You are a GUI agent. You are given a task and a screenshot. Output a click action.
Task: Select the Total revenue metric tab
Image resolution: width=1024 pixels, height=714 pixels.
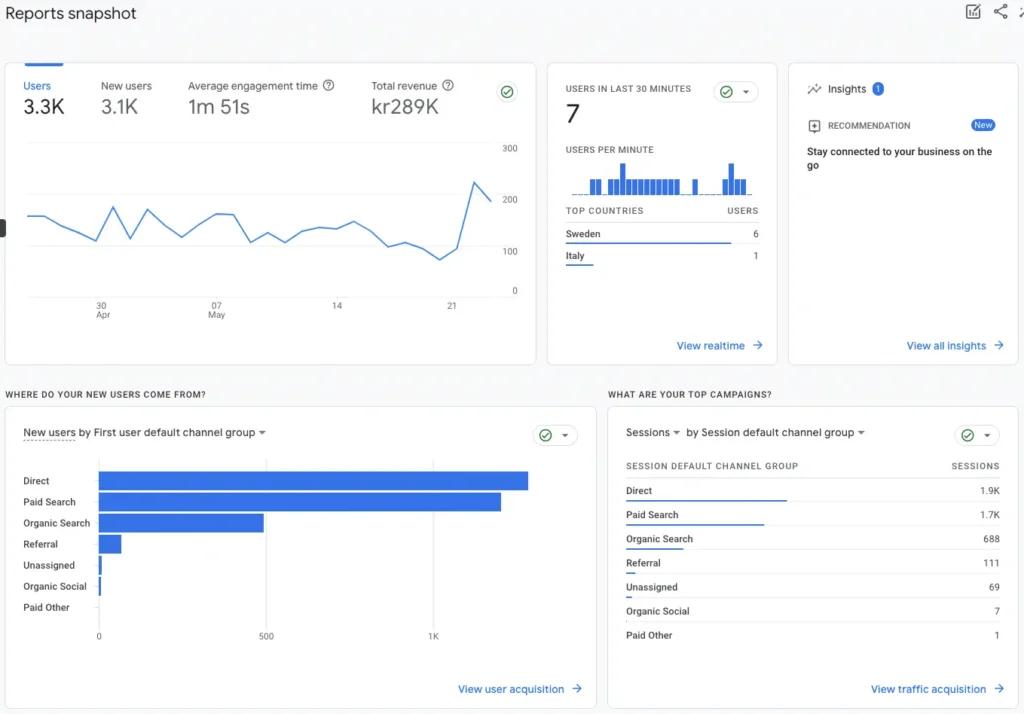[x=412, y=98]
